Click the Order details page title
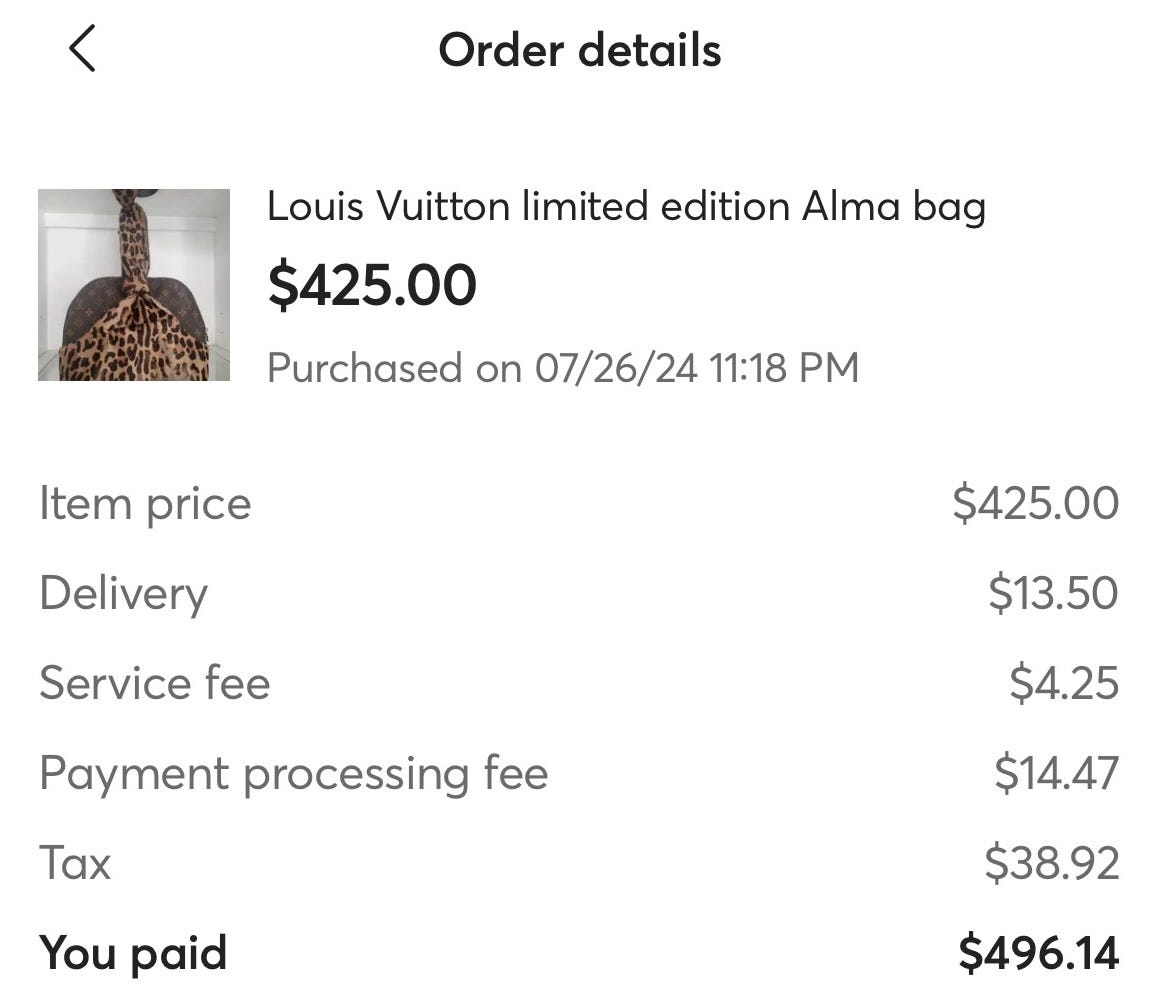1149x1008 pixels. coord(579,50)
